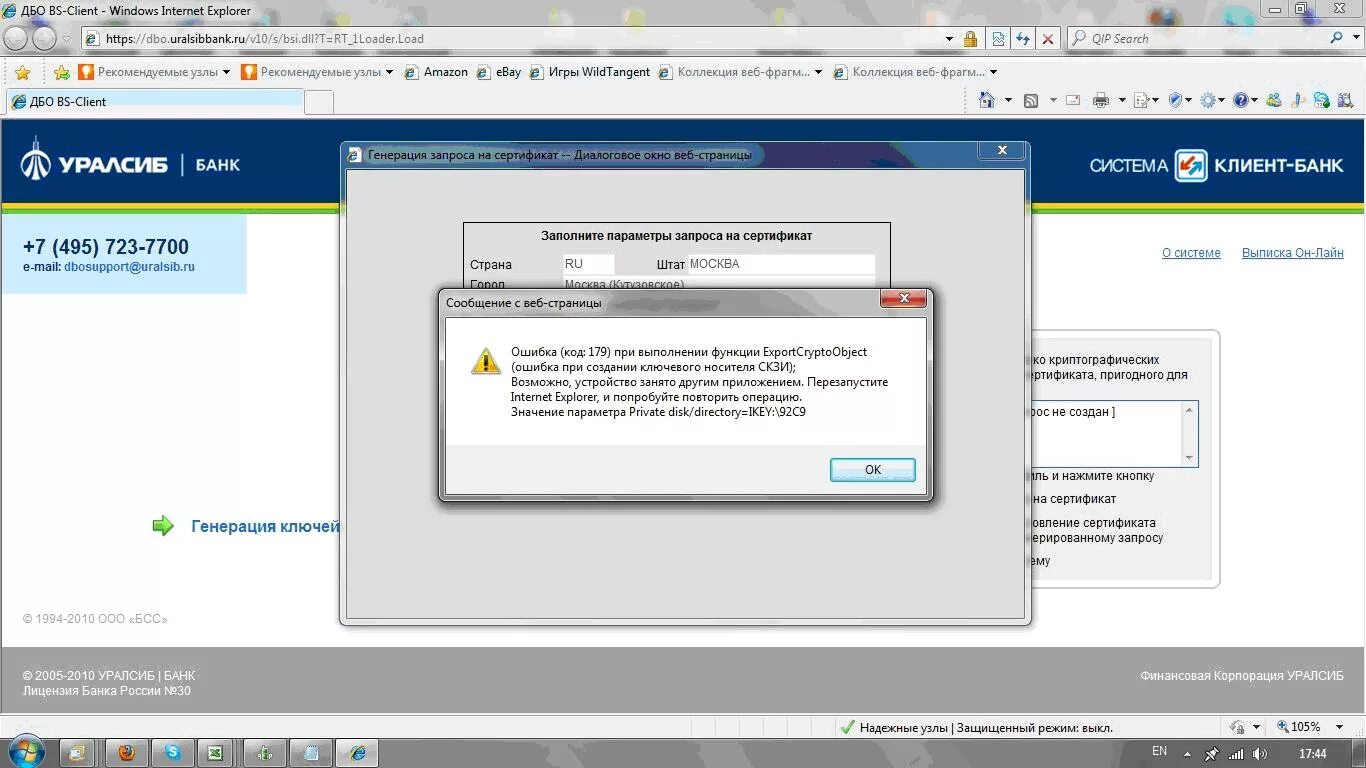Expand the Home button dropdown arrow
Image resolution: width=1366 pixels, height=768 pixels.
[x=1008, y=100]
